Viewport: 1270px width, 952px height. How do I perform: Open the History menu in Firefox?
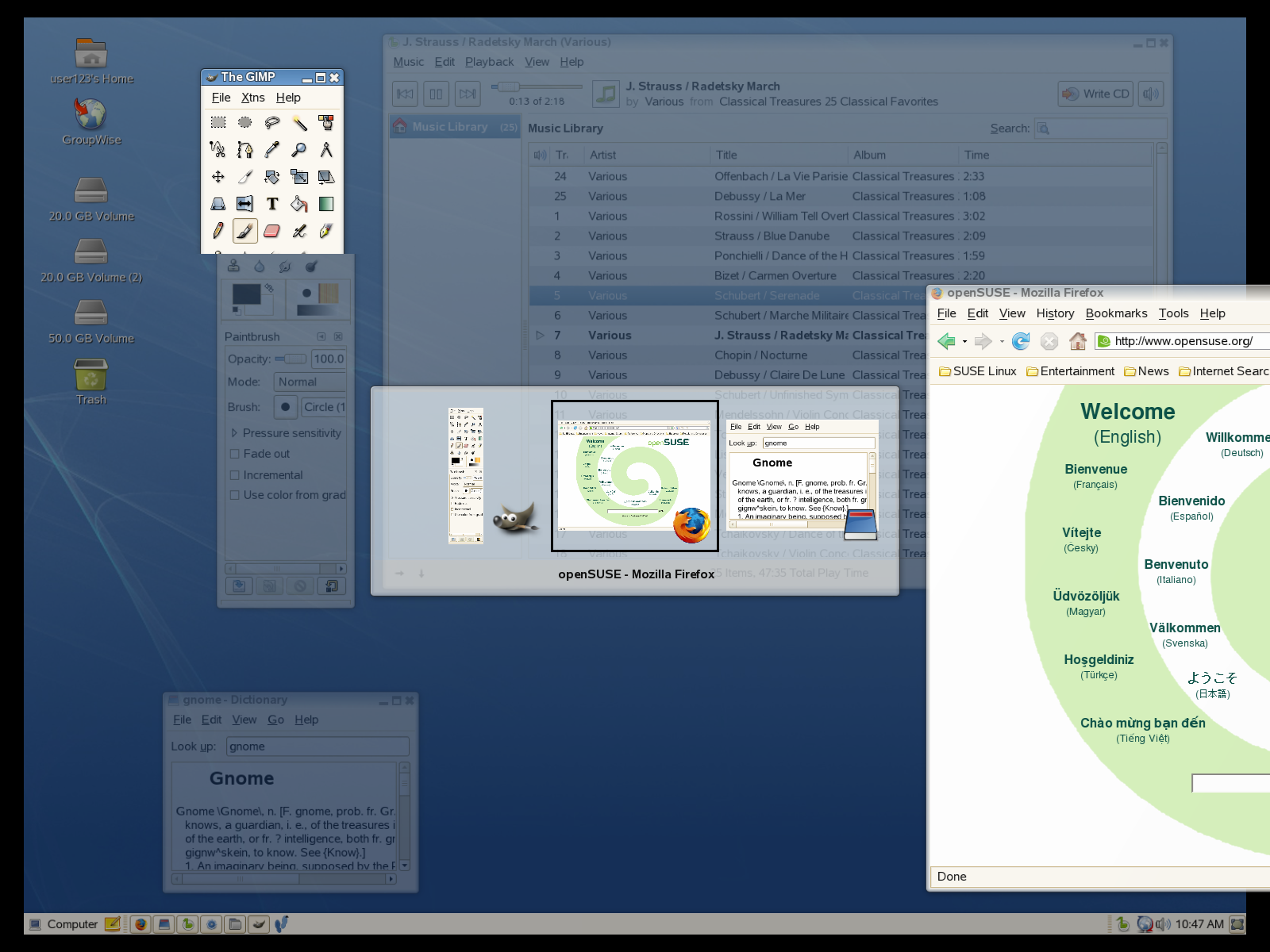pos(1055,313)
